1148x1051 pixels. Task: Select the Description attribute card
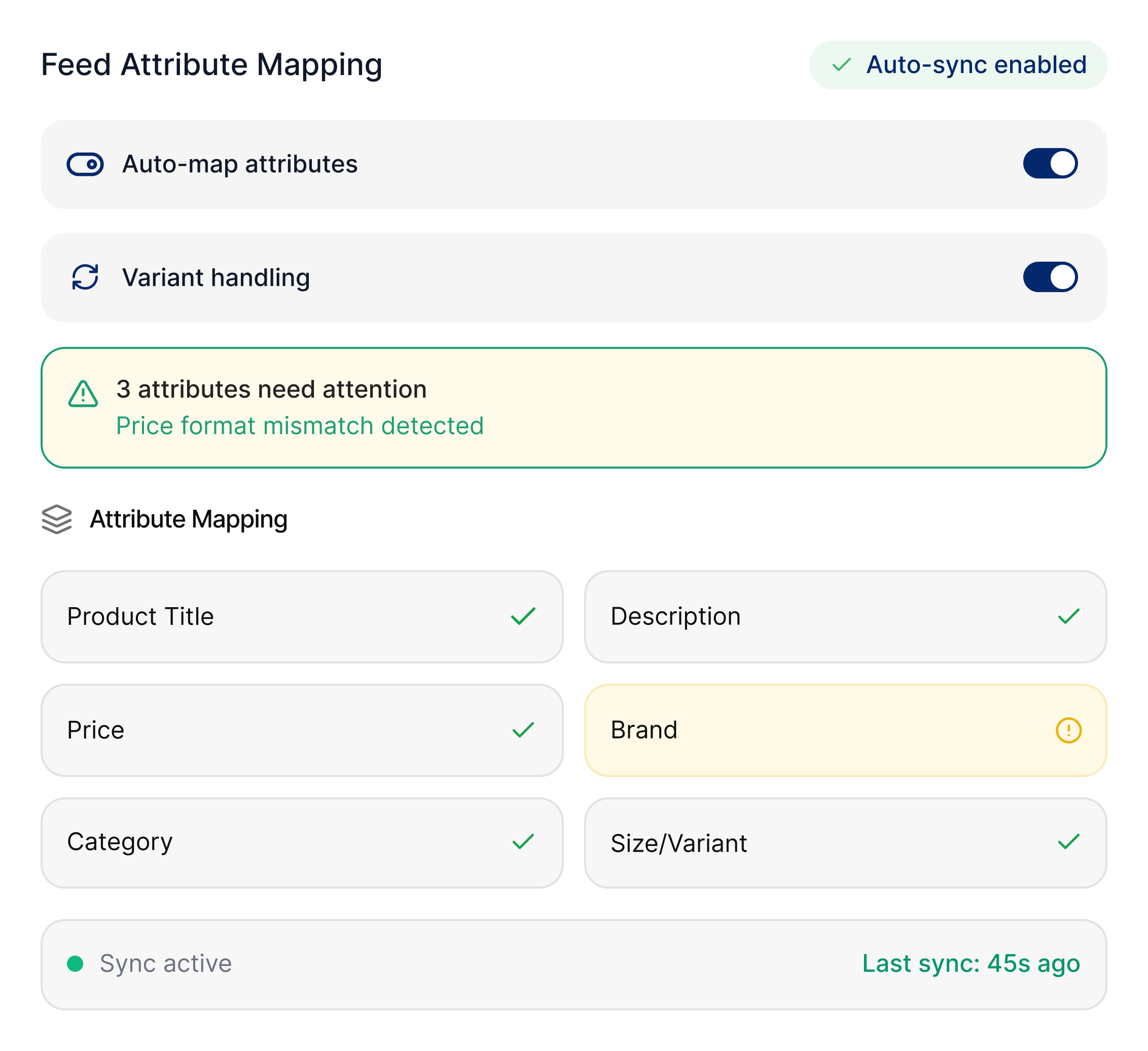click(x=845, y=616)
